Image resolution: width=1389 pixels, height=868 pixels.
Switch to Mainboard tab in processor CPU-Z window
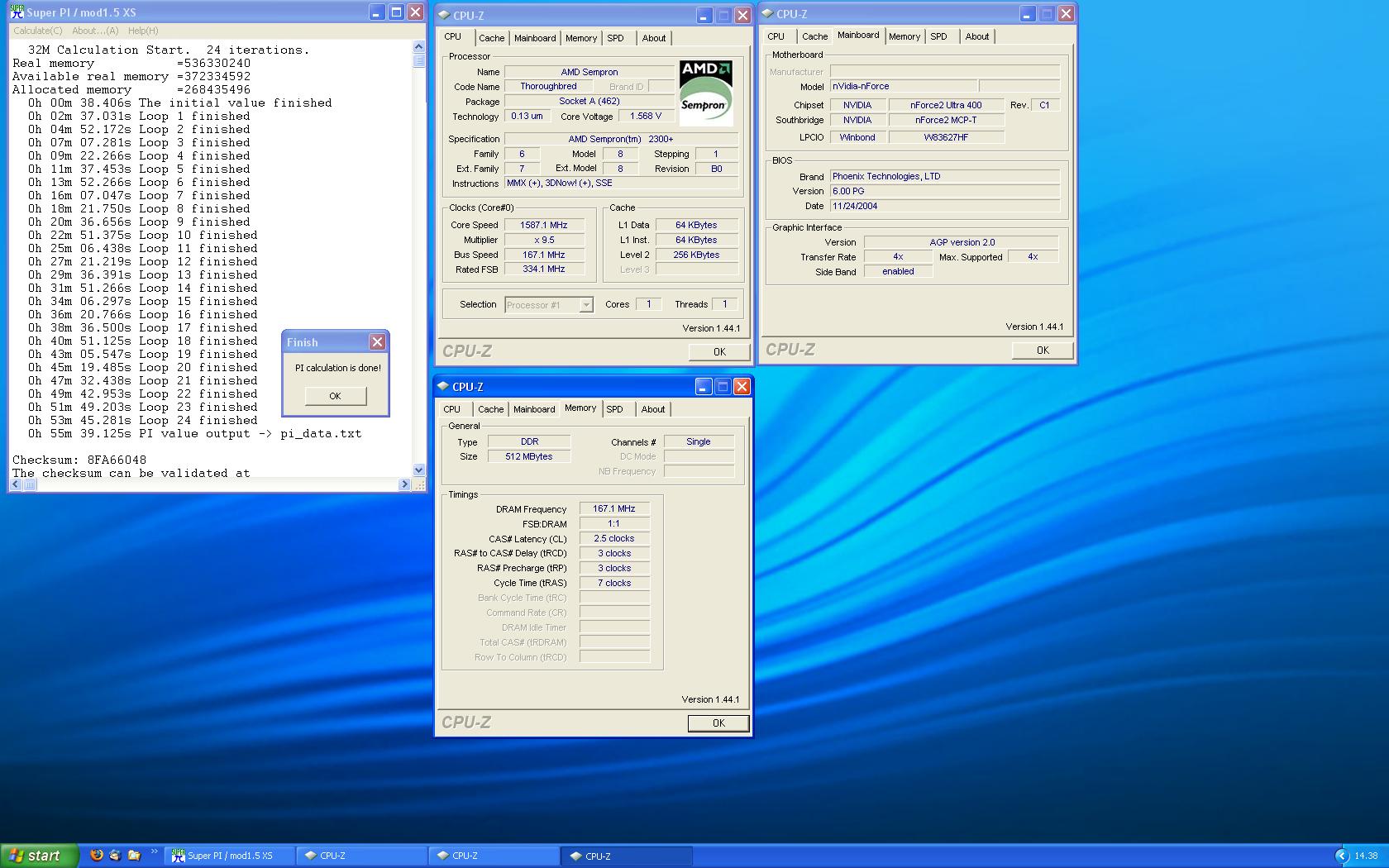coord(535,38)
